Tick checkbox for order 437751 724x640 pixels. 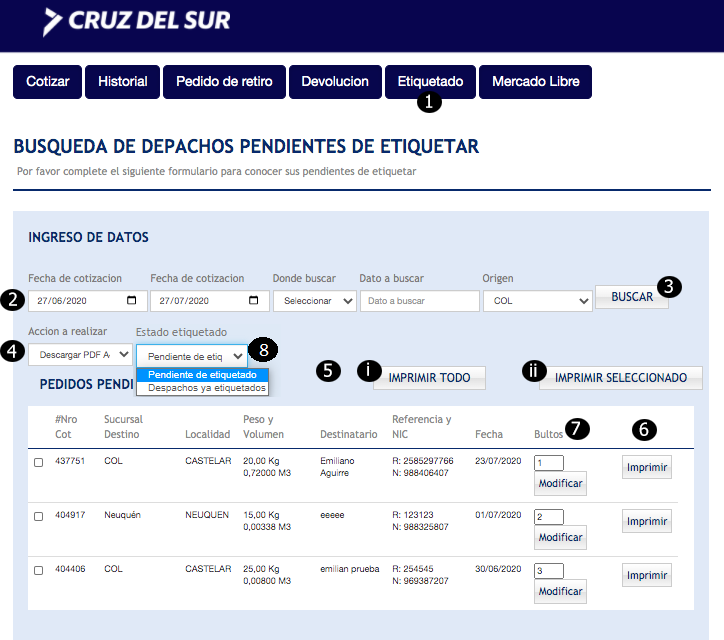pyautogui.click(x=38, y=463)
